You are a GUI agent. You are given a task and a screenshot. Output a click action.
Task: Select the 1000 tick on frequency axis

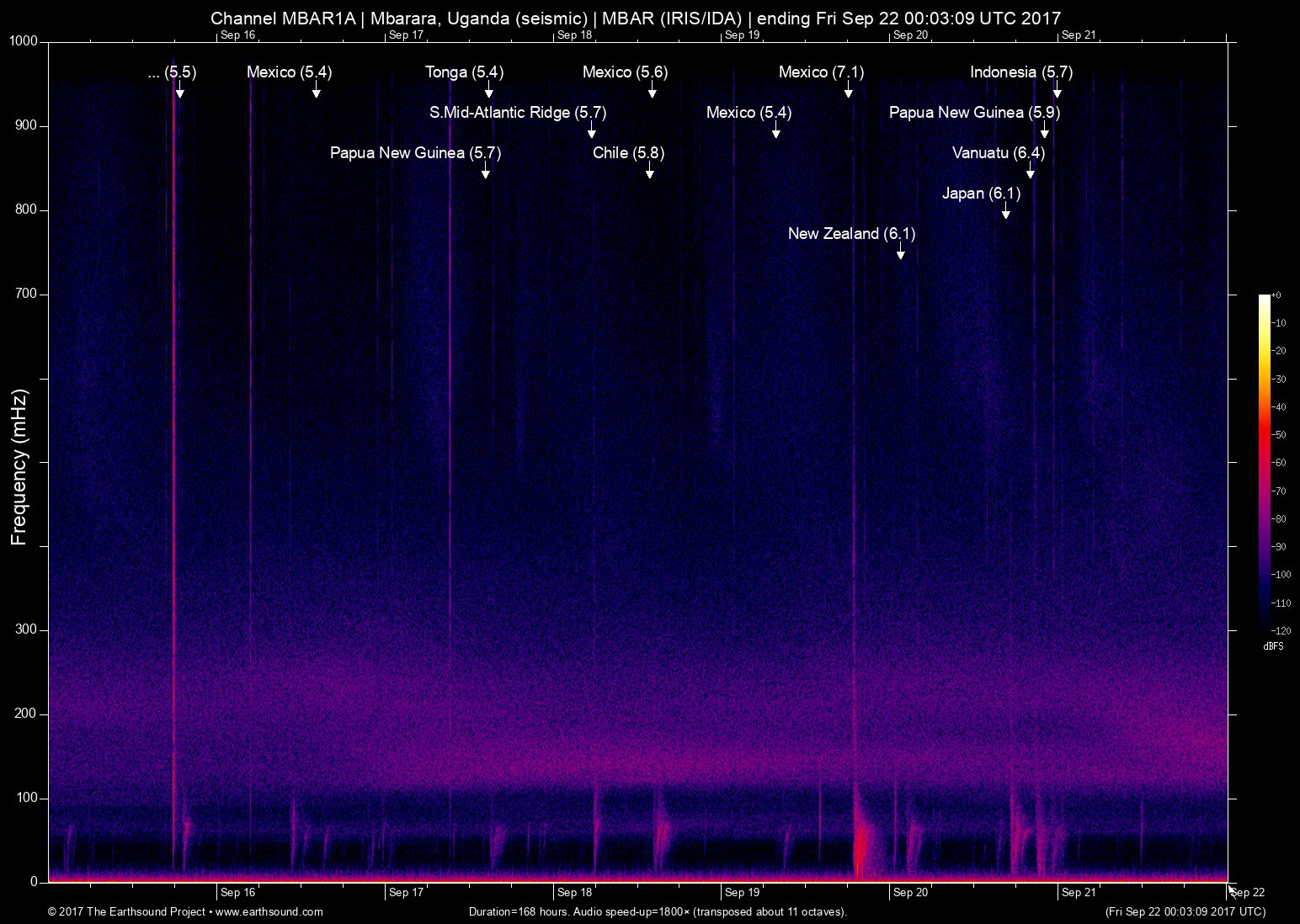(24, 41)
